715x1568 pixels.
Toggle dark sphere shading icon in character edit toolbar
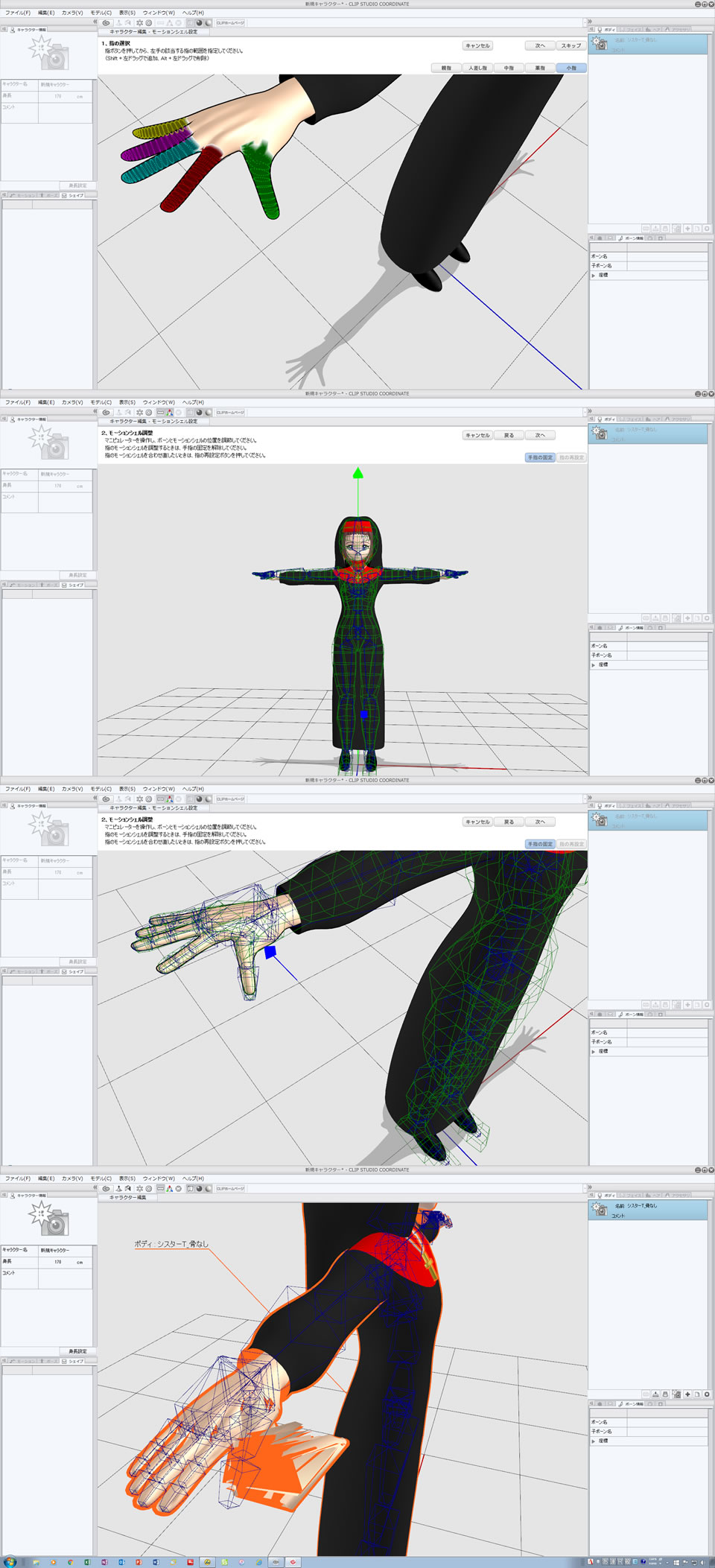[x=199, y=1188]
